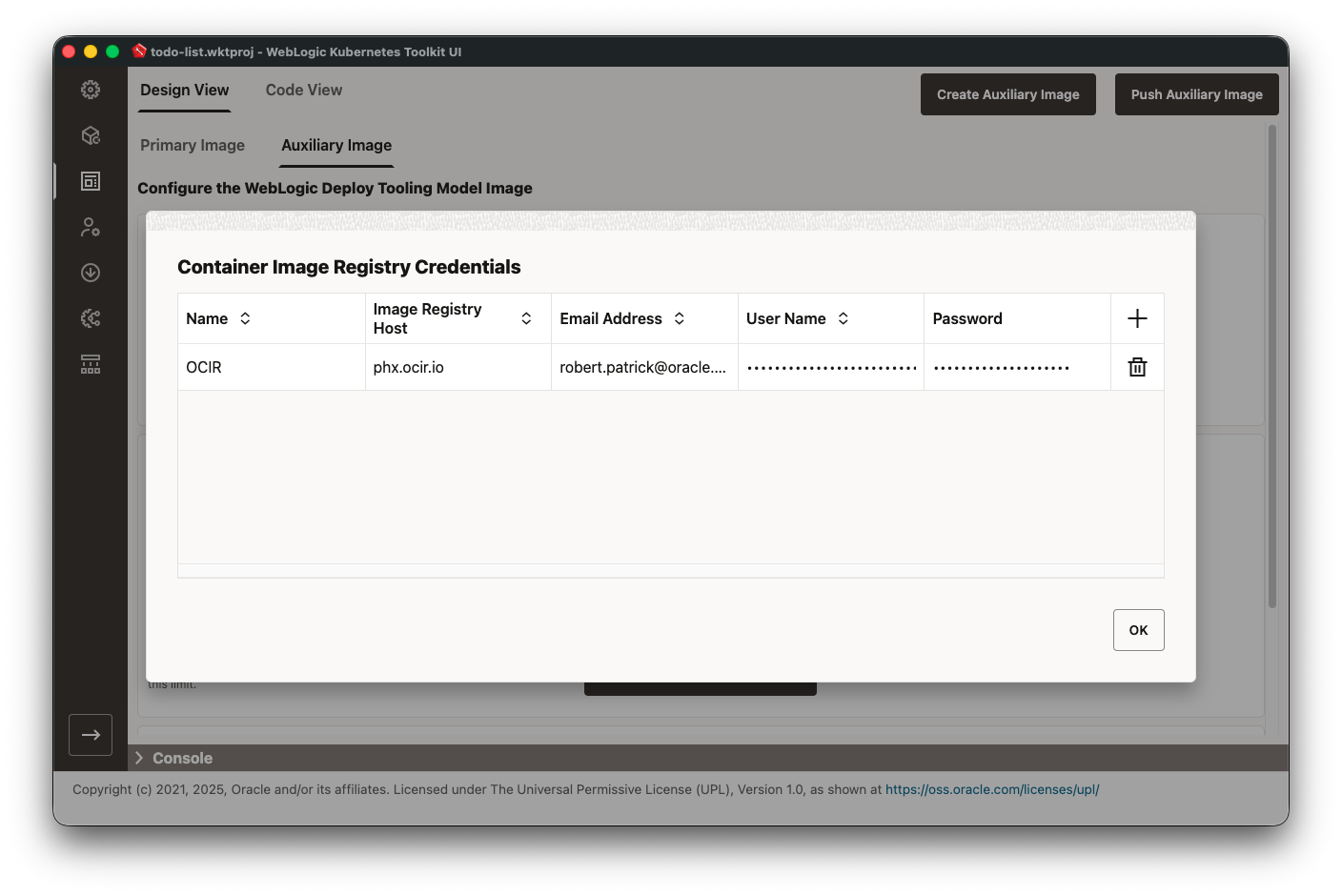Expand the Console panel
This screenshot has height=896, width=1342.
tap(139, 758)
